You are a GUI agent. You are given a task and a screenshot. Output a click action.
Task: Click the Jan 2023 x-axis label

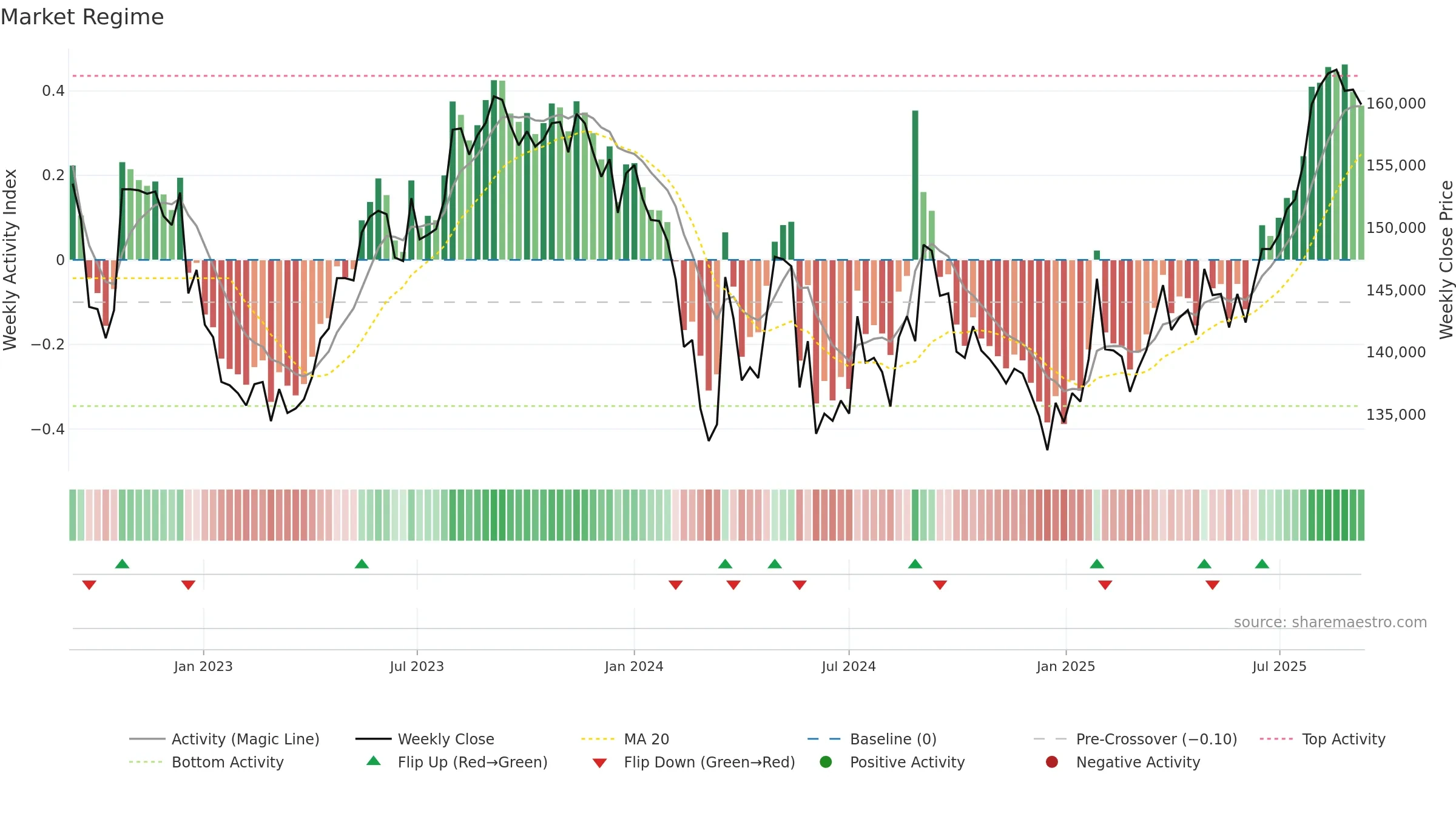click(203, 667)
